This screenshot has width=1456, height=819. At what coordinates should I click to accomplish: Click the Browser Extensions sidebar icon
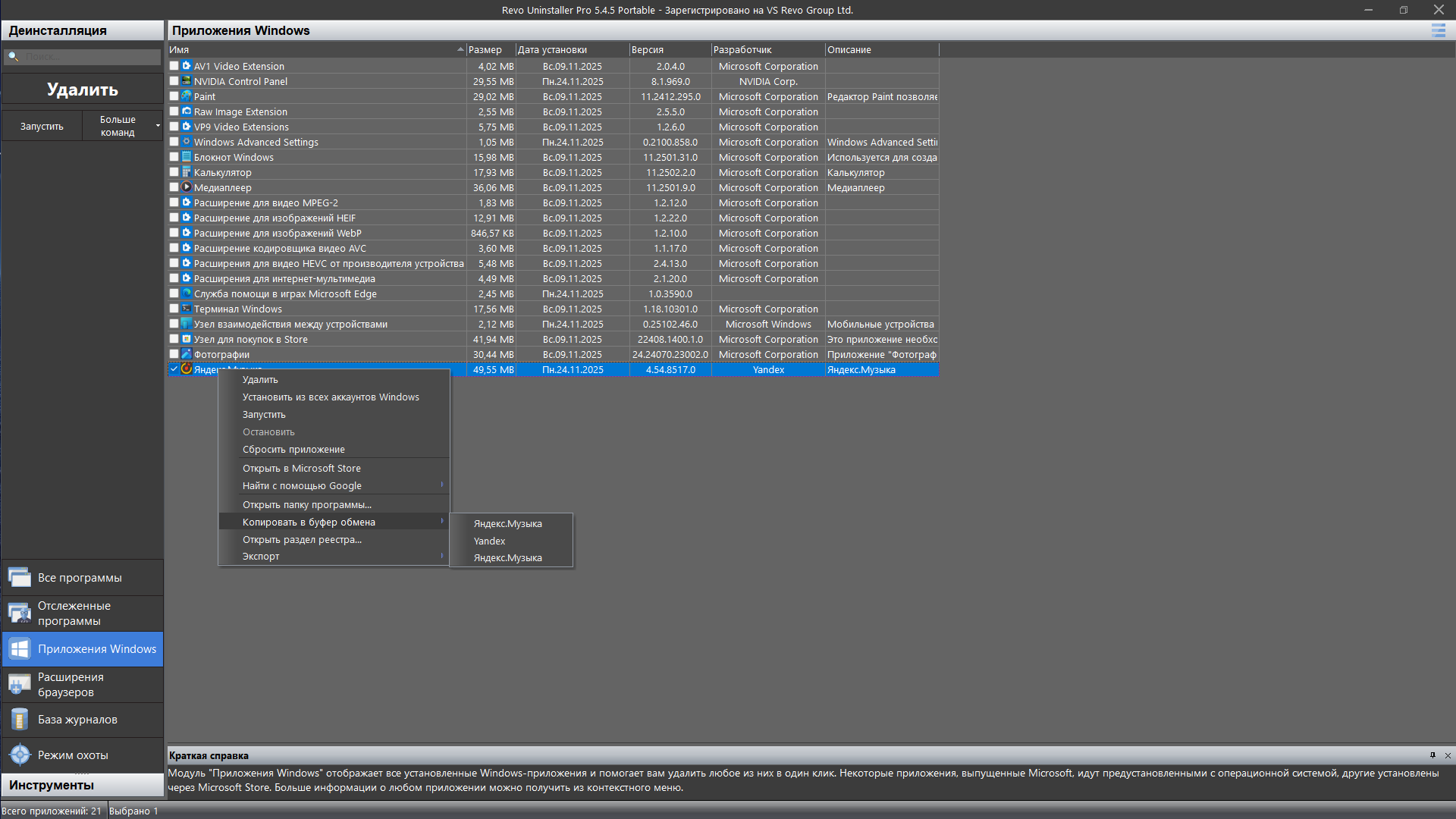(x=20, y=685)
